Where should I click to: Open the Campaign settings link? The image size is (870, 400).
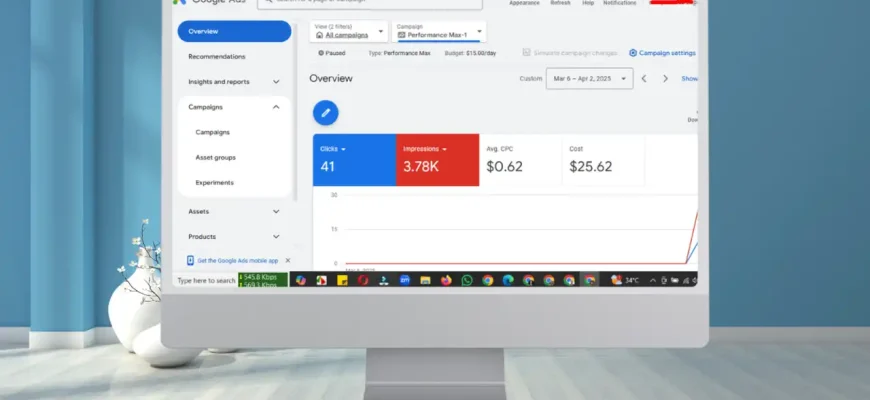[x=667, y=53]
